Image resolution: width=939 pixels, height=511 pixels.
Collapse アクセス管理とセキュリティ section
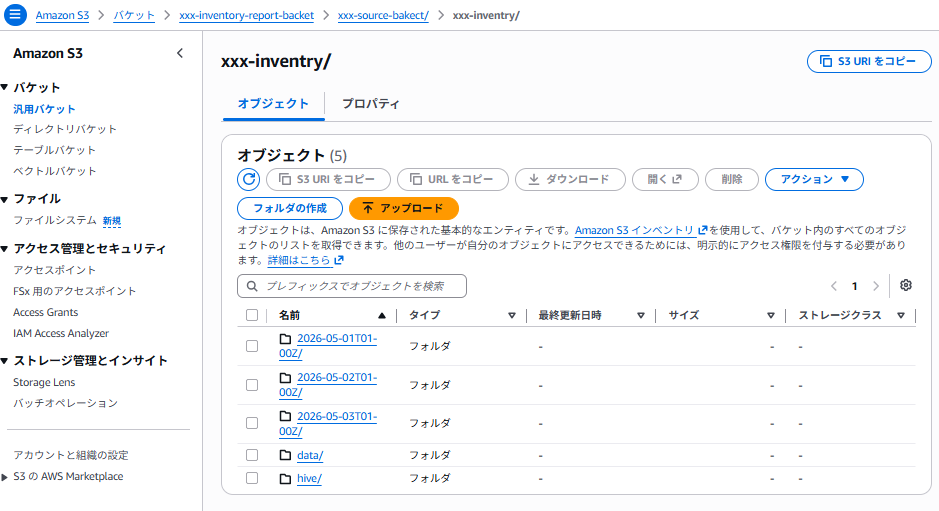[5, 249]
